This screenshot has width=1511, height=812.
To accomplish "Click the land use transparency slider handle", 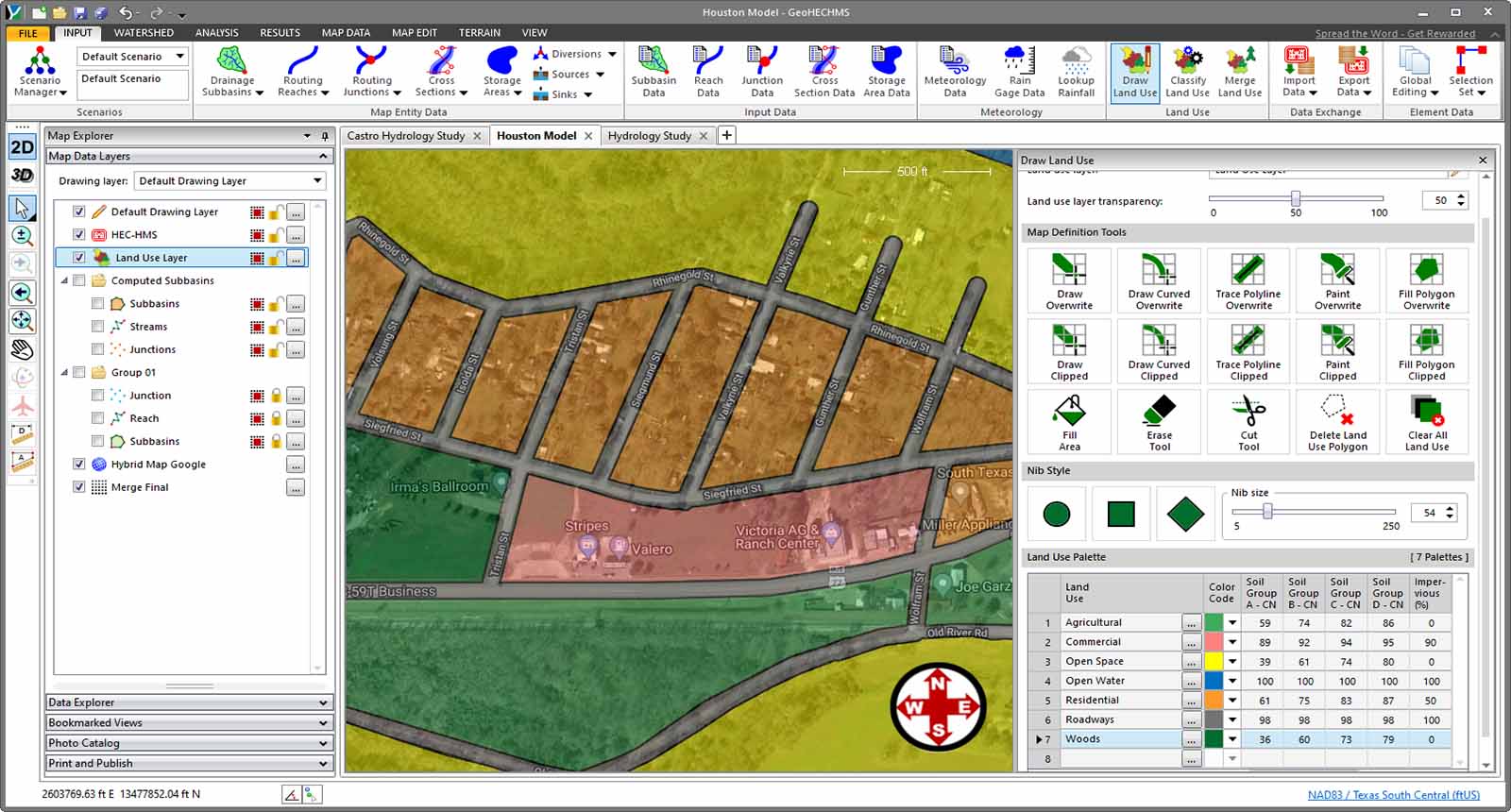I will (1296, 198).
